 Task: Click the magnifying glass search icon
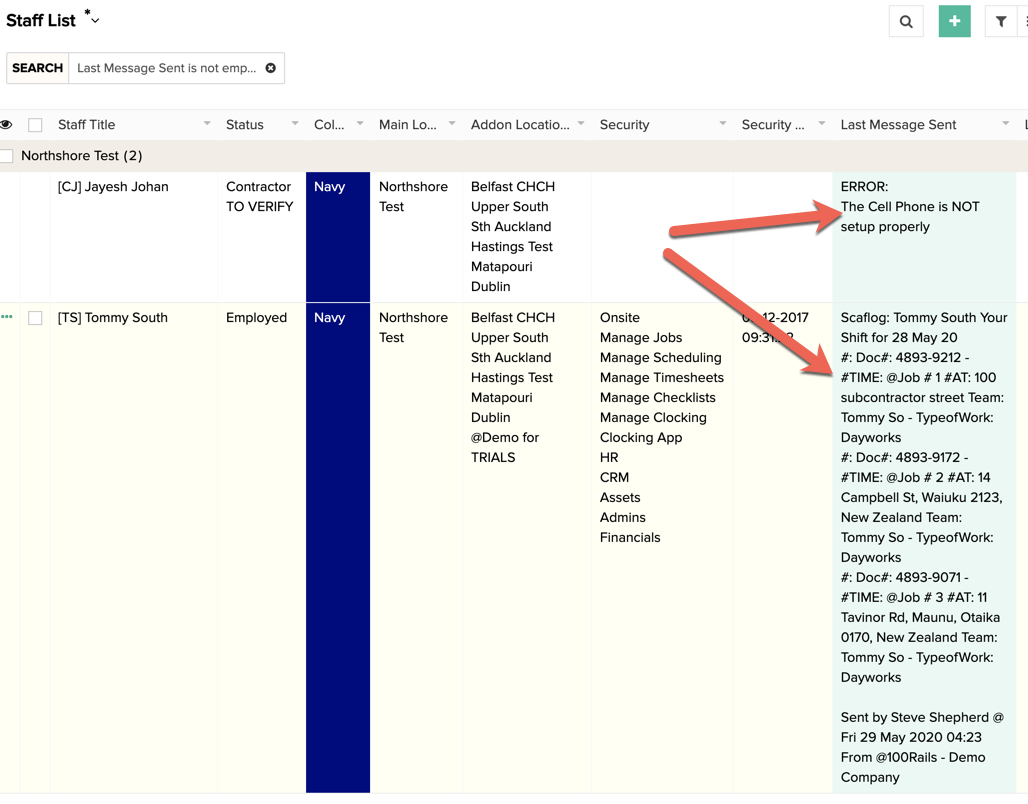[x=906, y=22]
